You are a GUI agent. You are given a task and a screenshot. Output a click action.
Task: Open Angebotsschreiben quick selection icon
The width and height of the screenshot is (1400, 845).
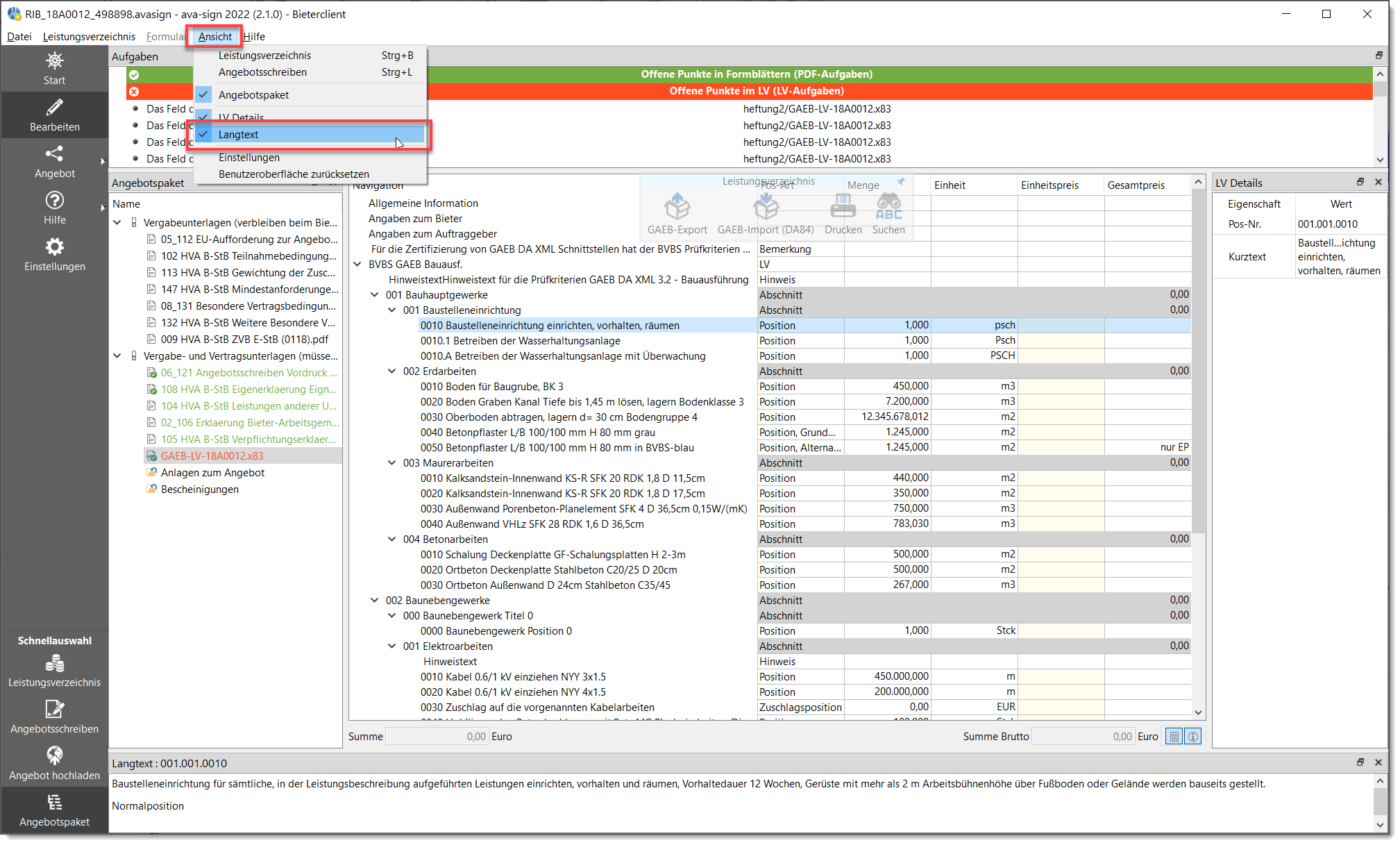pos(54,710)
